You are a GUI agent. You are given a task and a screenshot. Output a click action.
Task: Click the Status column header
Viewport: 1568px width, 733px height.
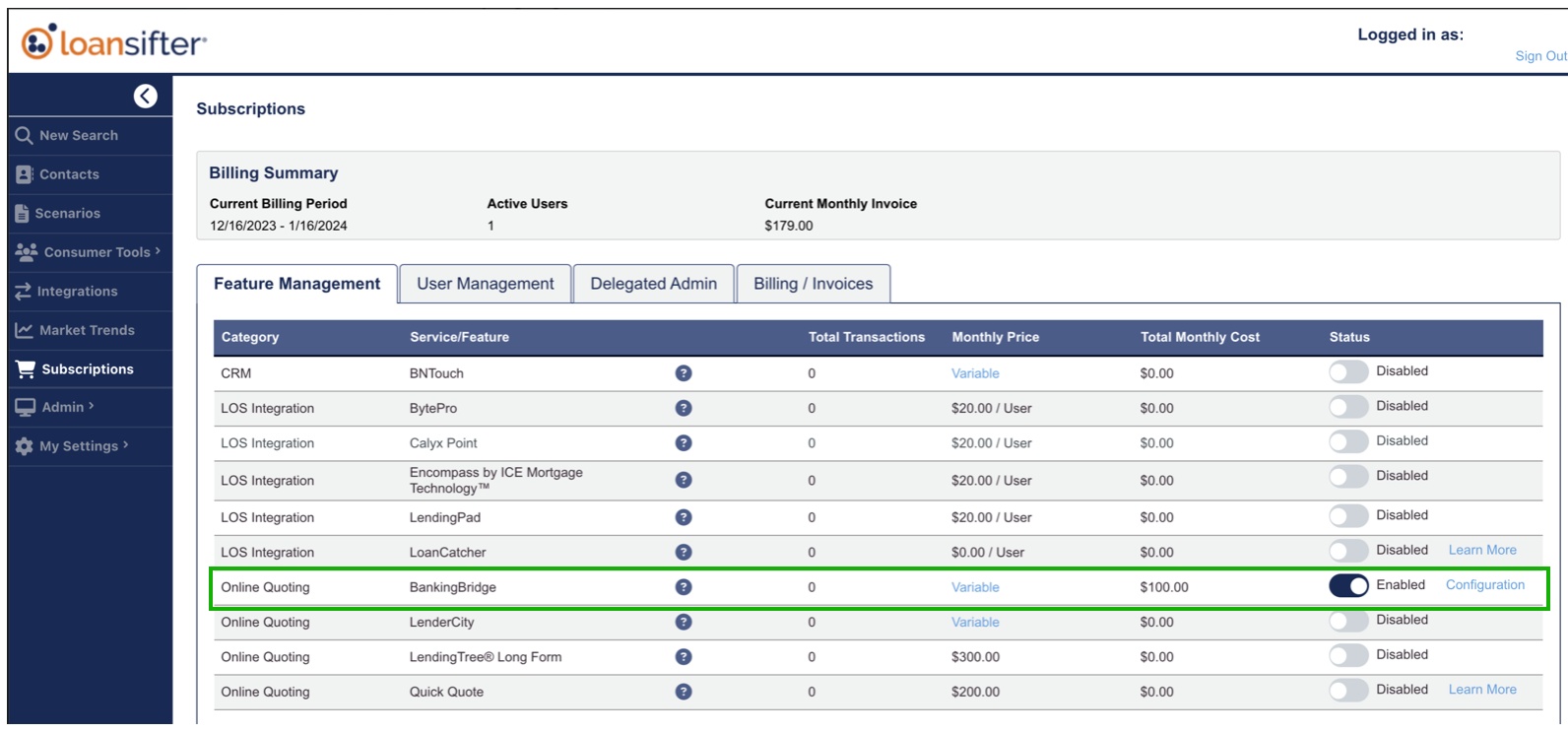tap(1349, 337)
